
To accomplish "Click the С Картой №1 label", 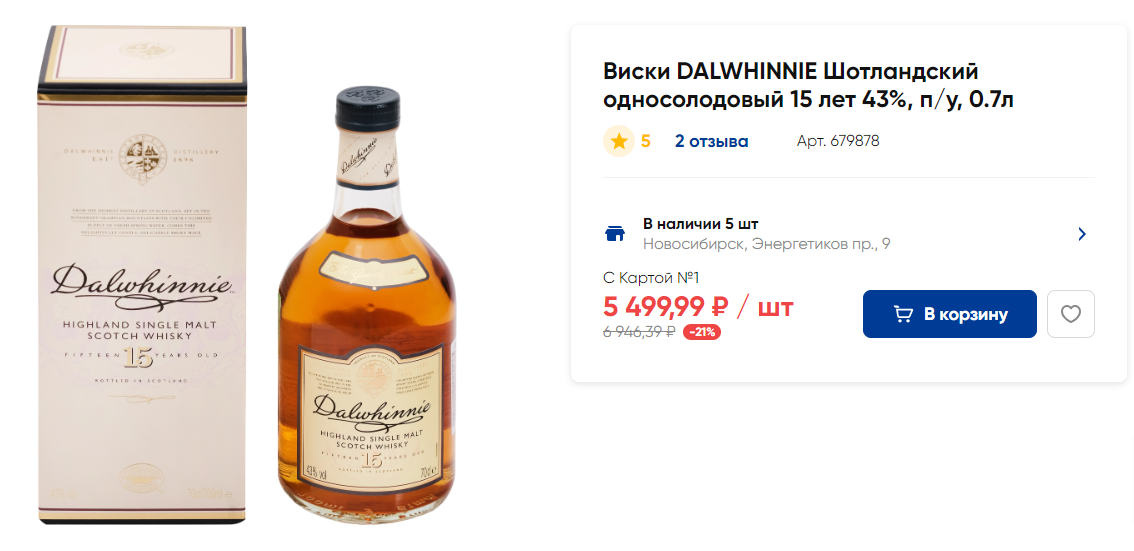I will 652,278.
